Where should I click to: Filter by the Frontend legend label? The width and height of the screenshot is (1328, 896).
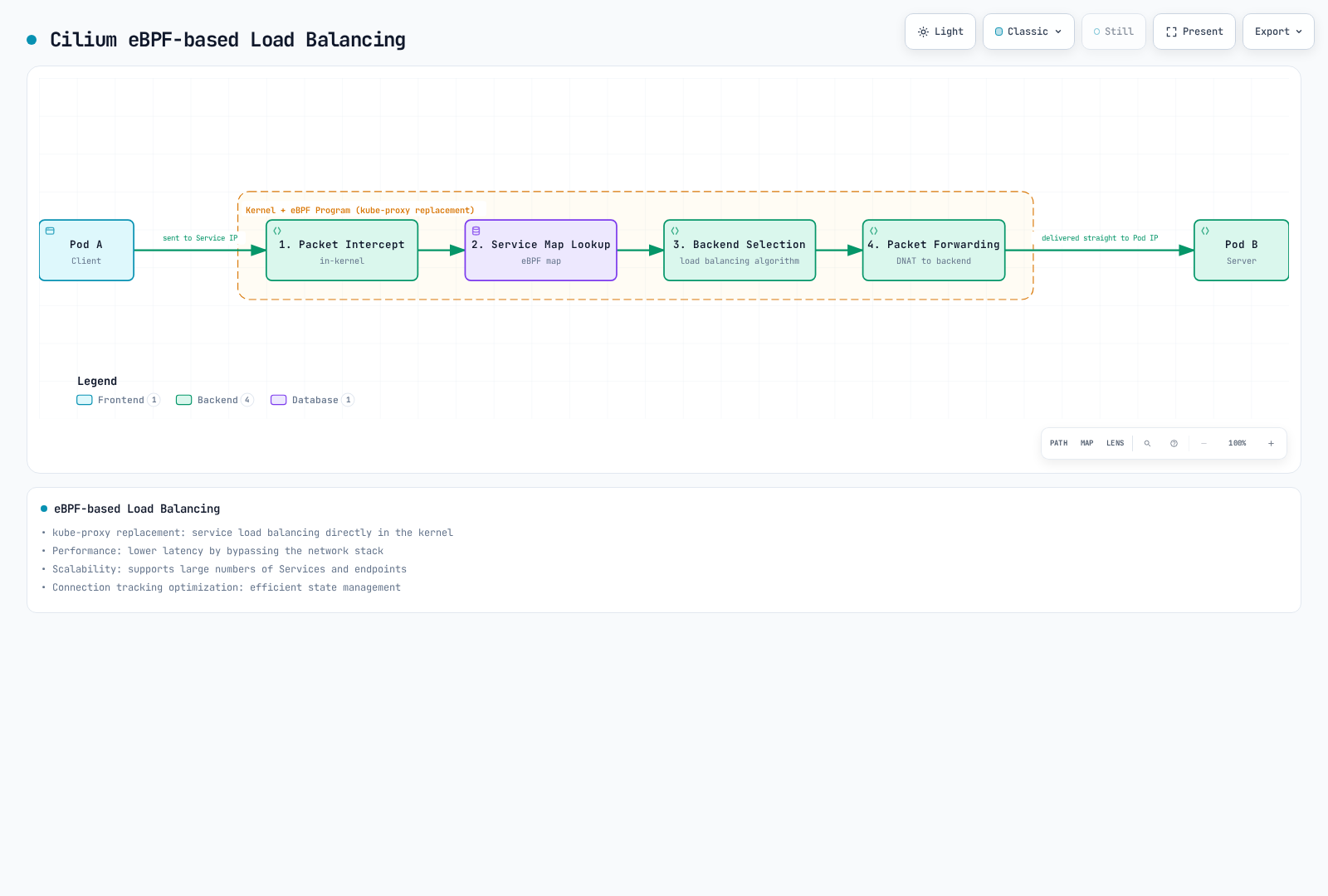(121, 400)
